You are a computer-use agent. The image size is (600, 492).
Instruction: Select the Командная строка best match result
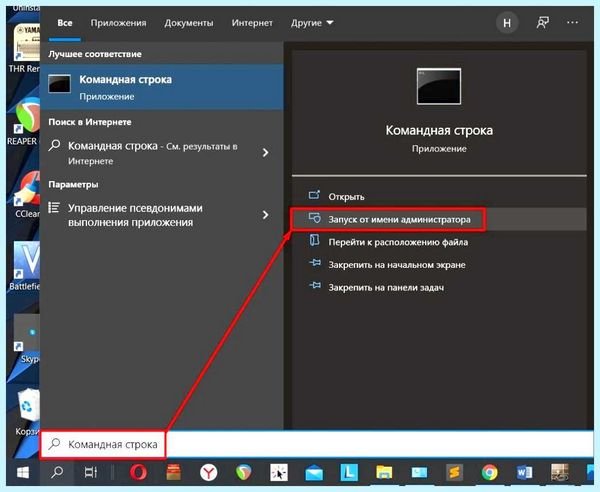pyautogui.click(x=161, y=87)
